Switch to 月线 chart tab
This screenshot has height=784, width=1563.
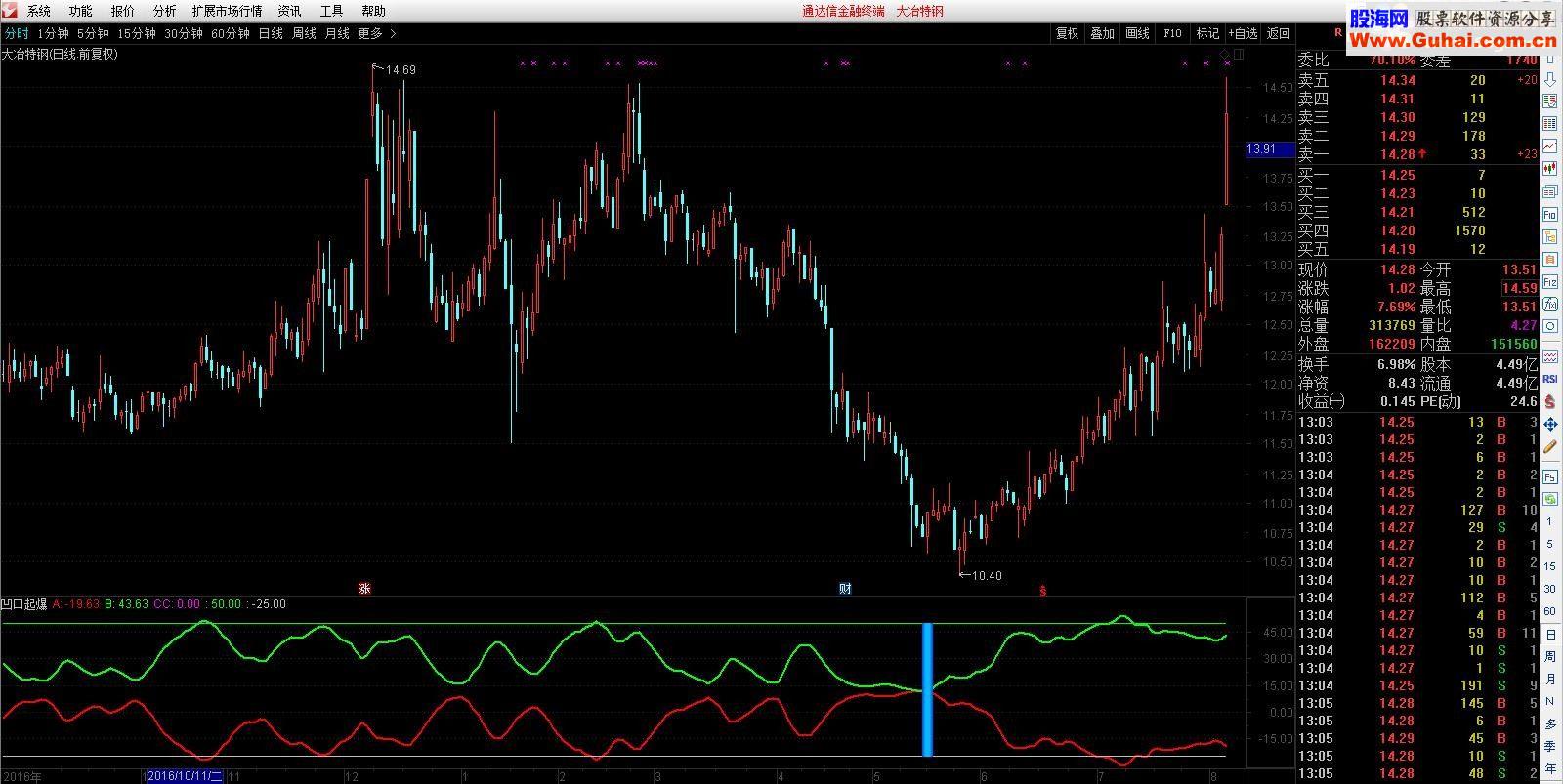[337, 33]
